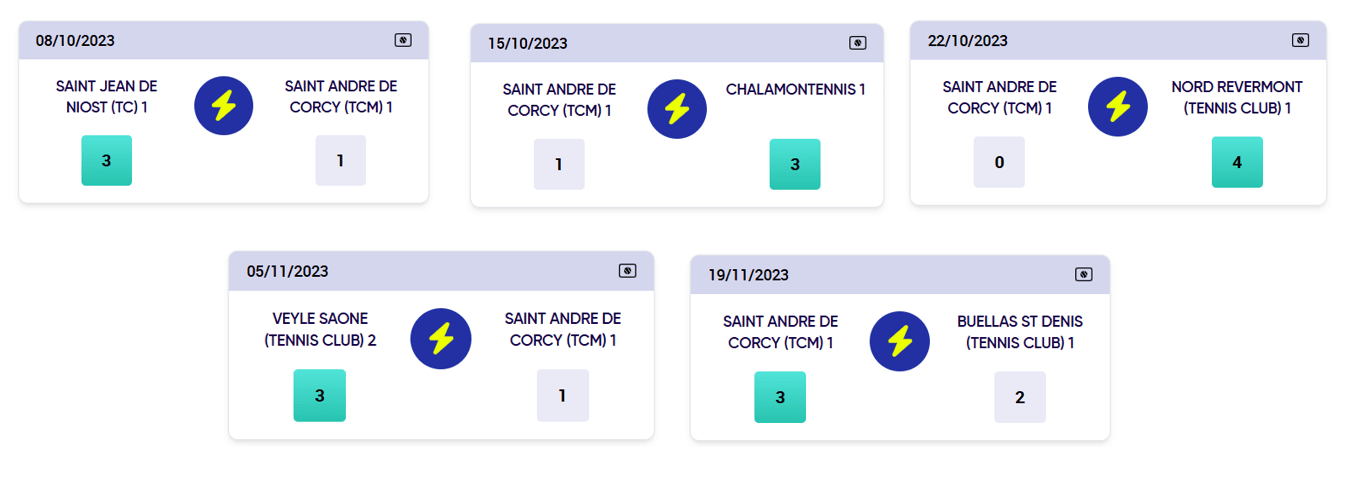Open the Buellas St Denis (Tennis Club) 1 team
The width and height of the screenshot is (1370, 490).
(1020, 332)
